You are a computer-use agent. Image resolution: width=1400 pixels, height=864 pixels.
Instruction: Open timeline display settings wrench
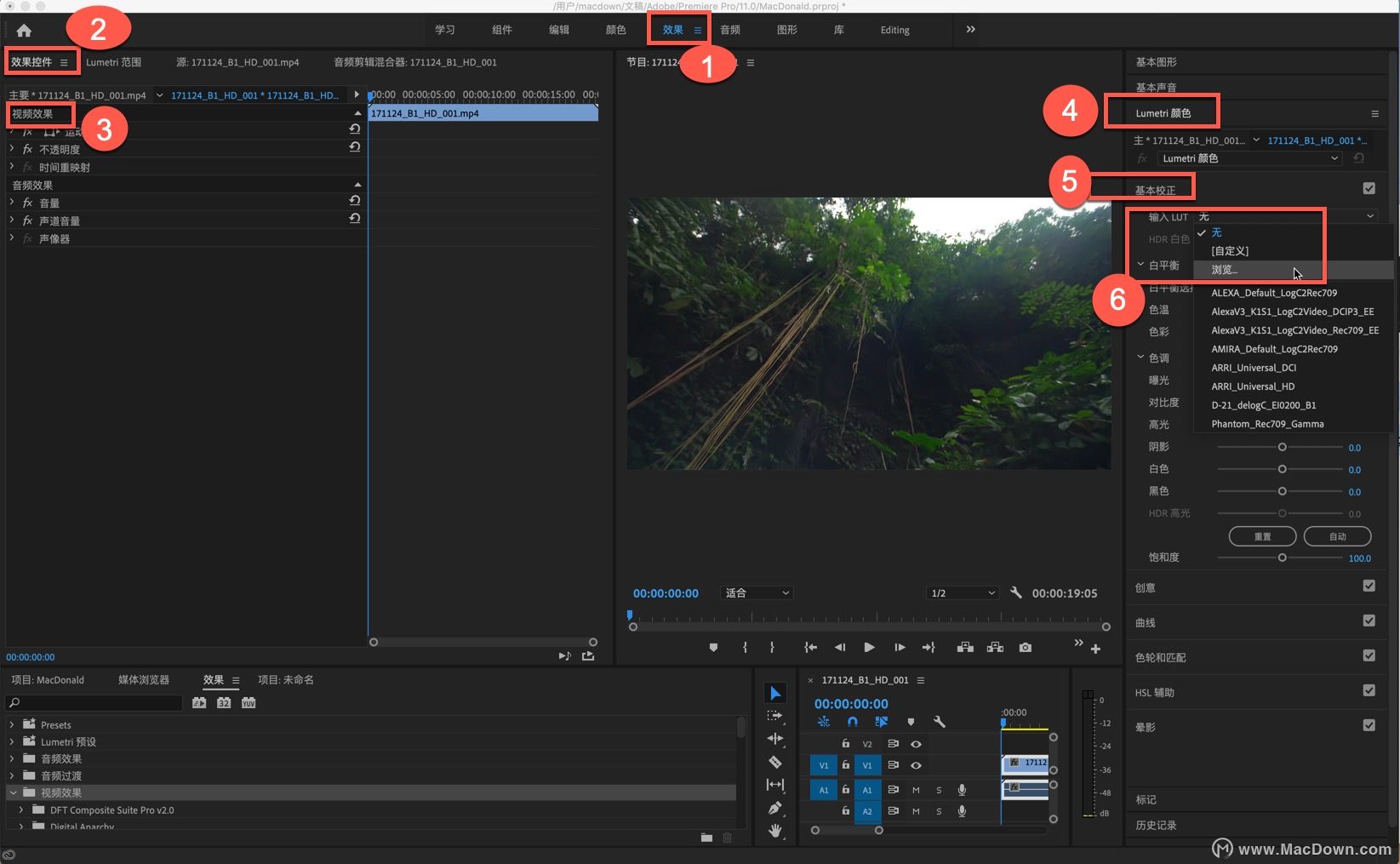tap(940, 722)
